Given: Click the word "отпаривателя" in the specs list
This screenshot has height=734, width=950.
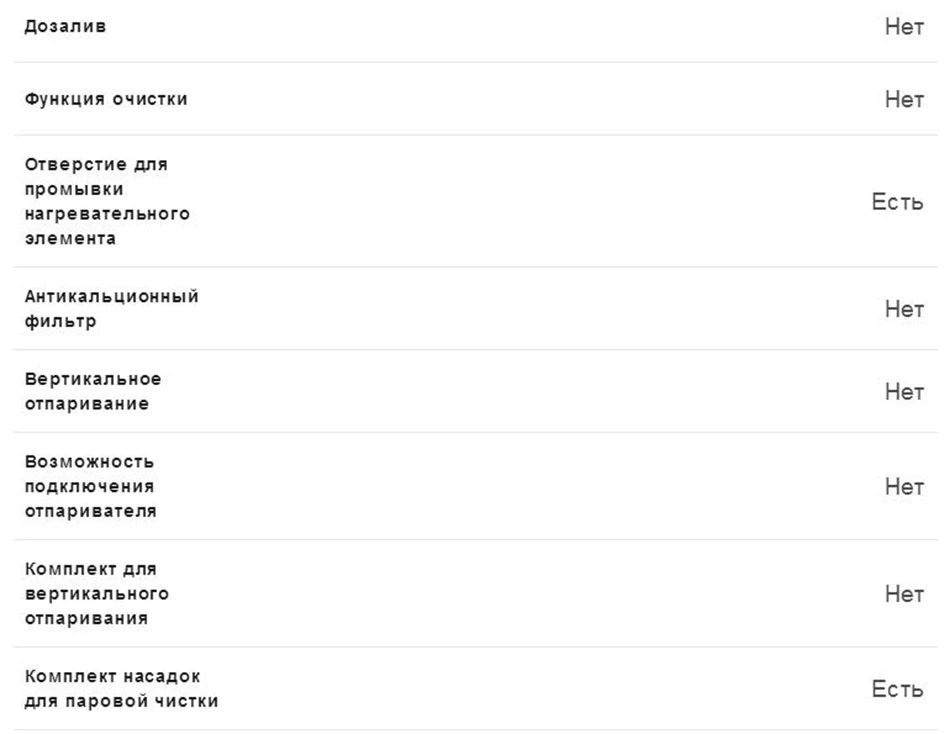Looking at the screenshot, I should coord(90,512).
